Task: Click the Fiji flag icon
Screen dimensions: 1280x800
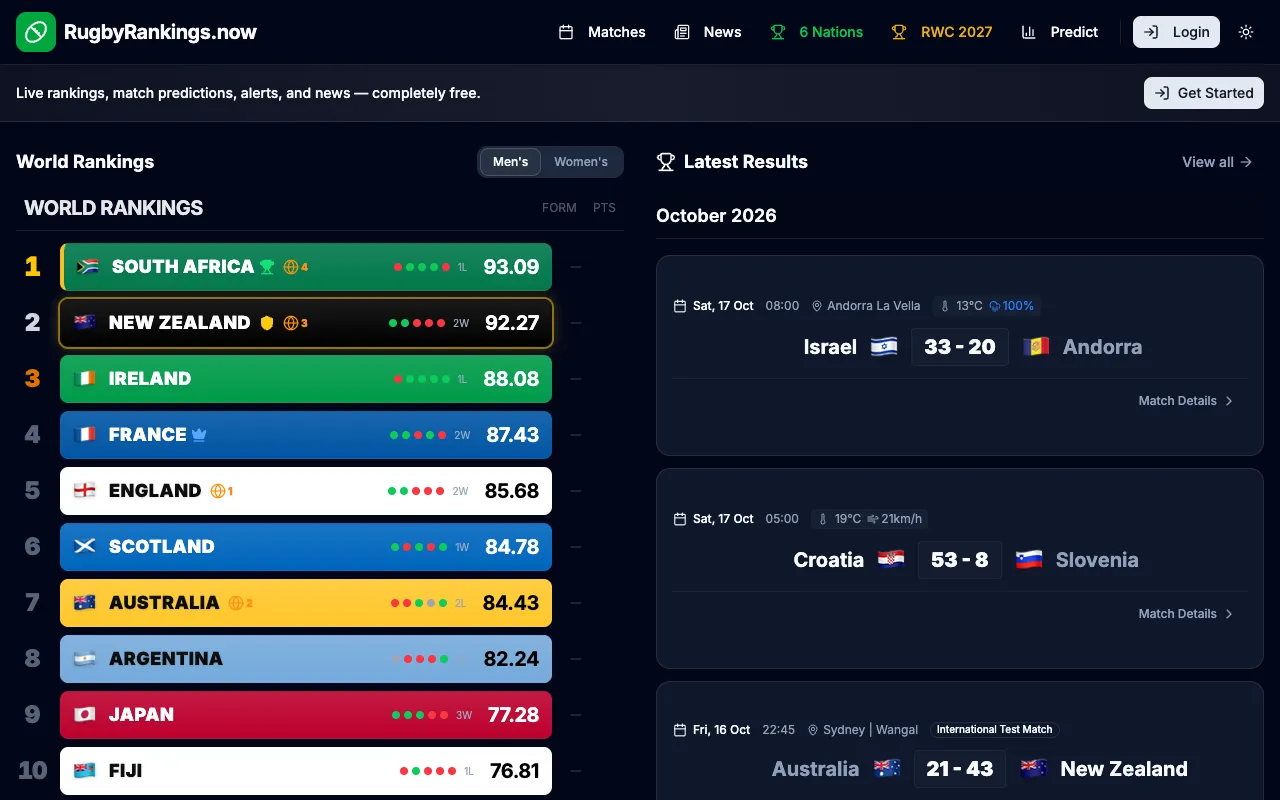Action: (x=84, y=771)
